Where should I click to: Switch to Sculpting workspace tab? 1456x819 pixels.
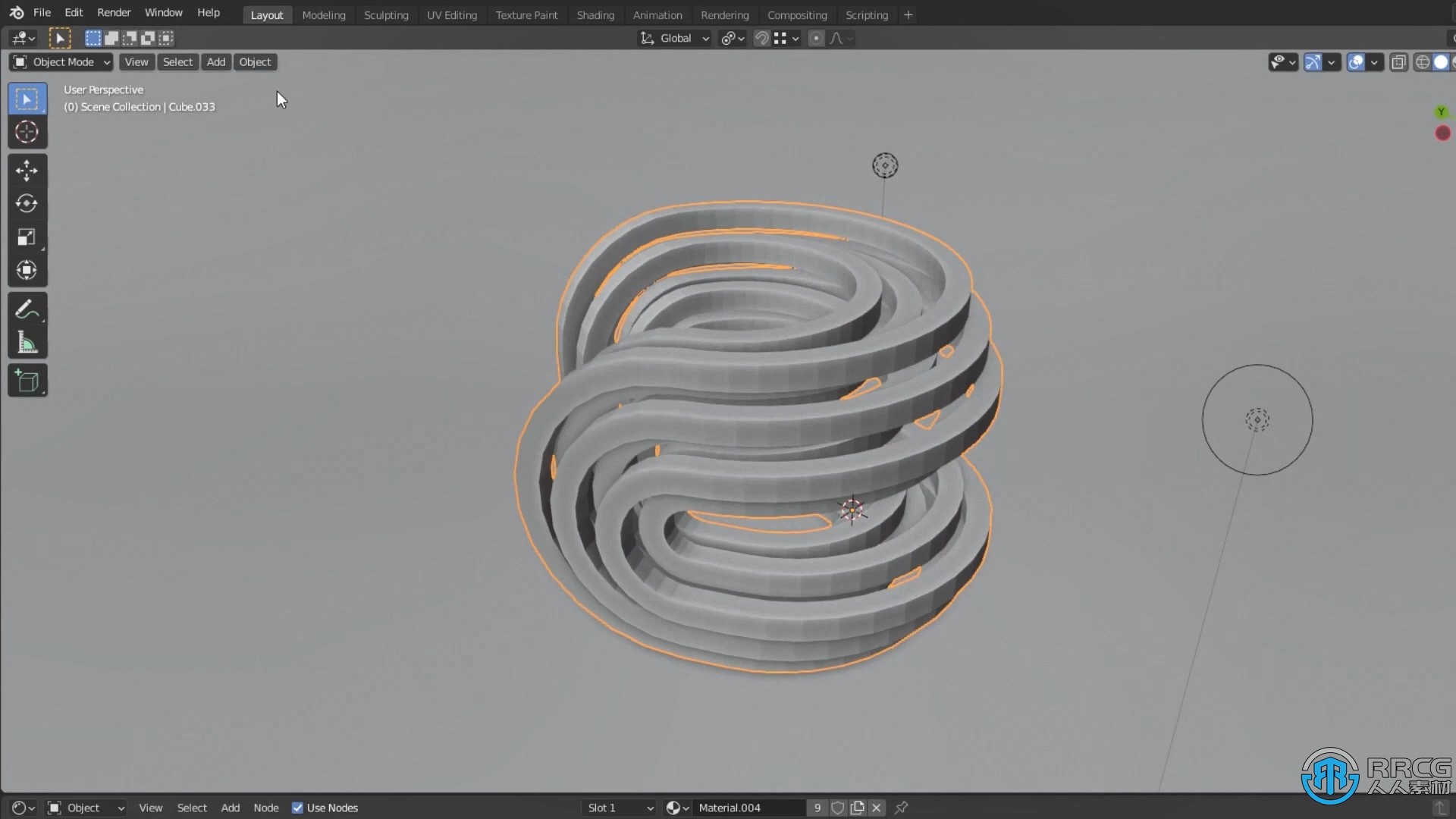click(x=385, y=14)
